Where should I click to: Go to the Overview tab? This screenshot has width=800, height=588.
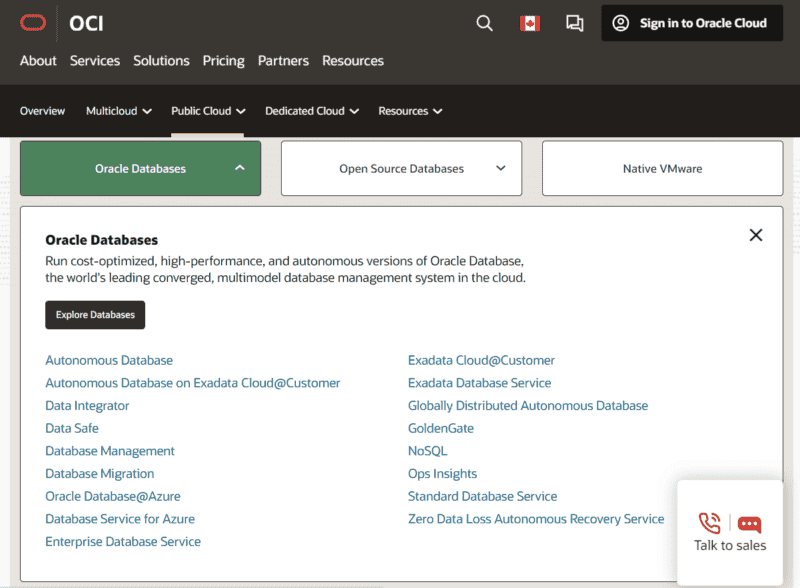click(x=42, y=111)
